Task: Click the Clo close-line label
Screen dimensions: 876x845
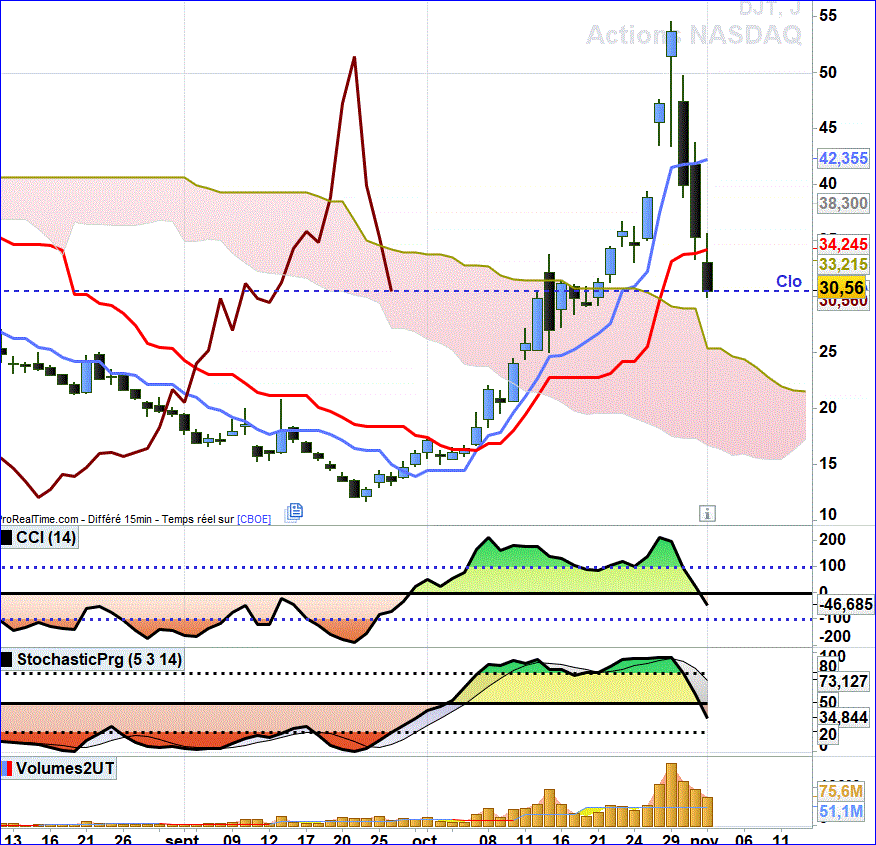Action: [789, 281]
